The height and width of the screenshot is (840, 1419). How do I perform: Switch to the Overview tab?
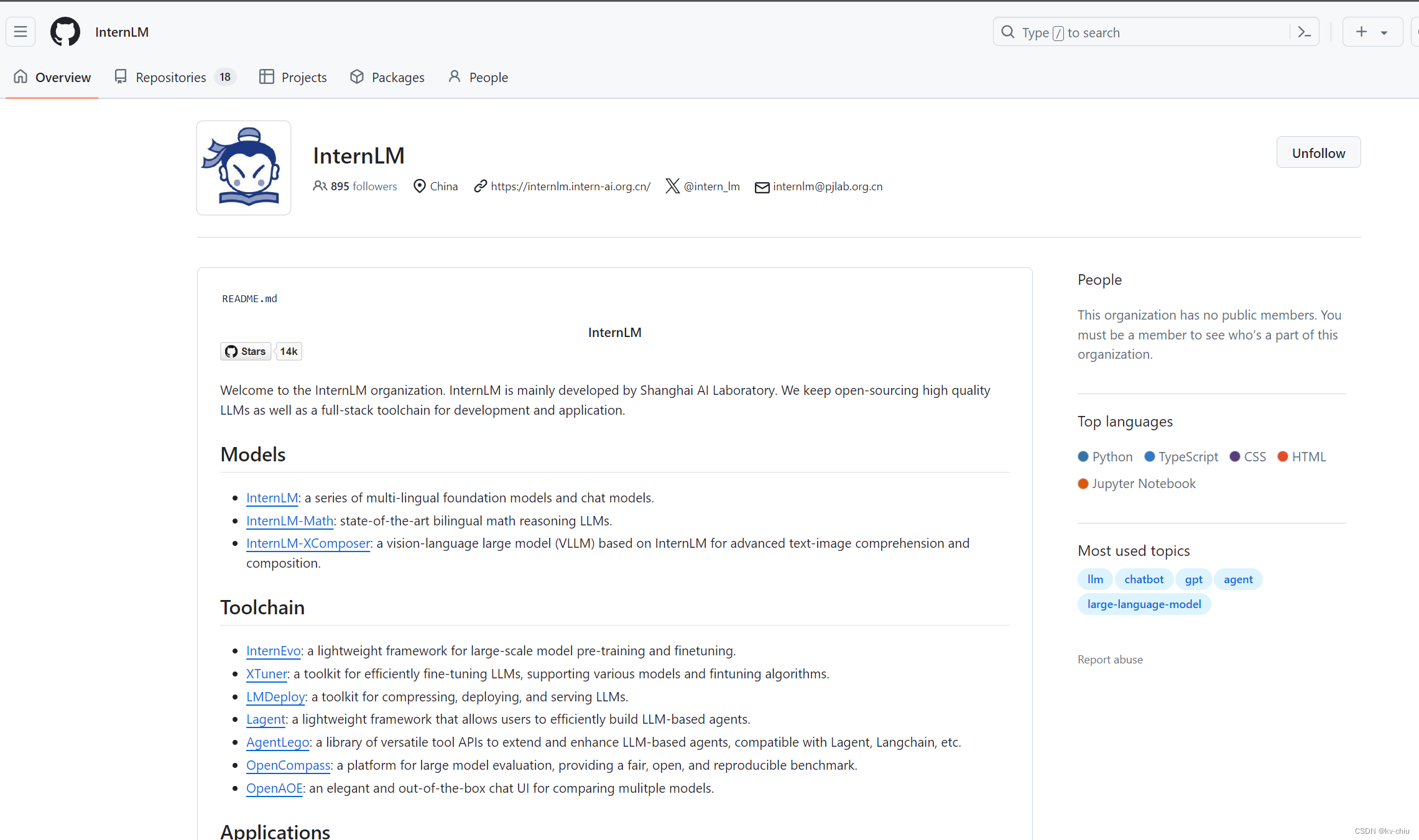[x=52, y=77]
